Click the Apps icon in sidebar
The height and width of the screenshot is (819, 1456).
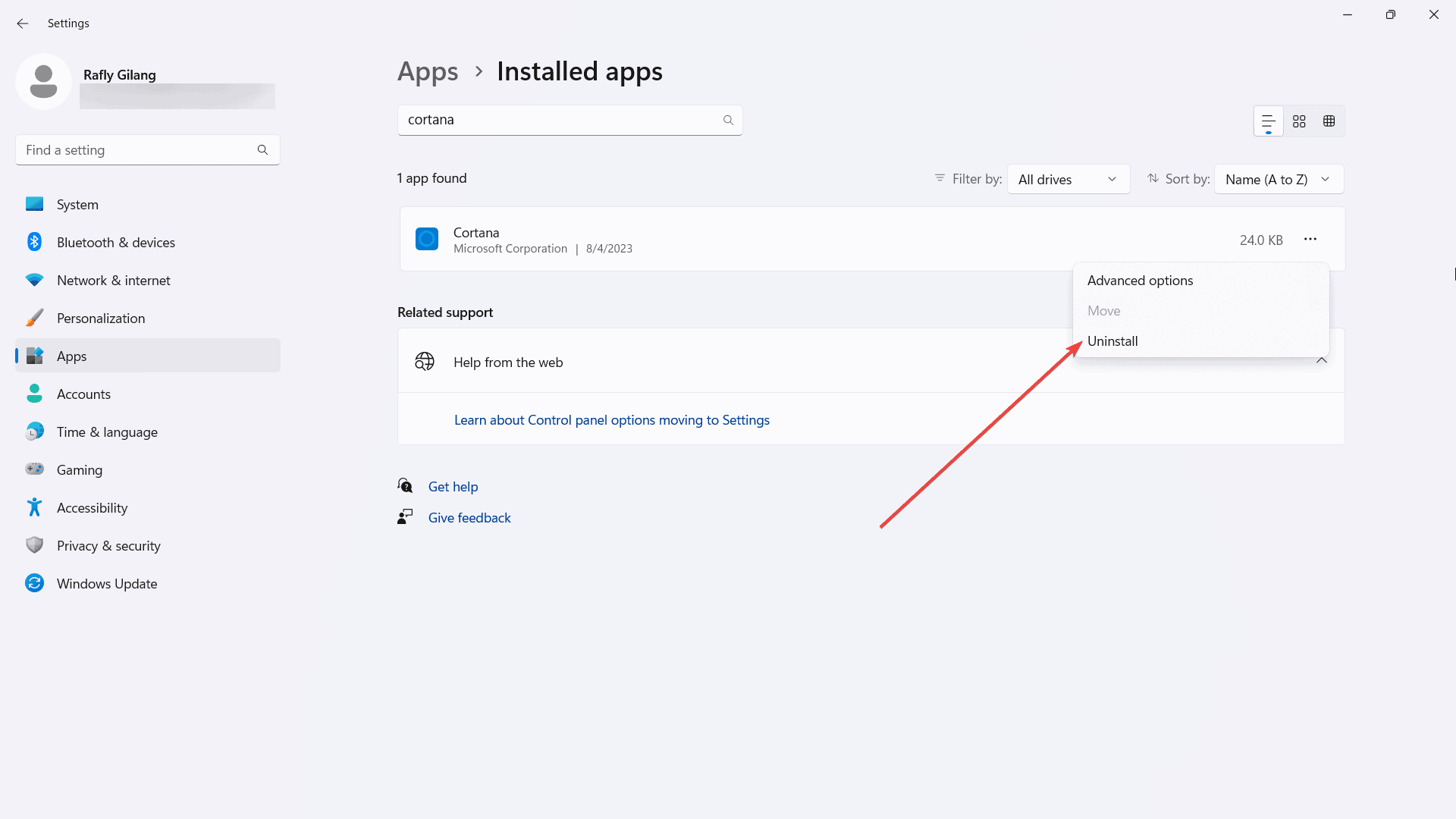click(34, 356)
